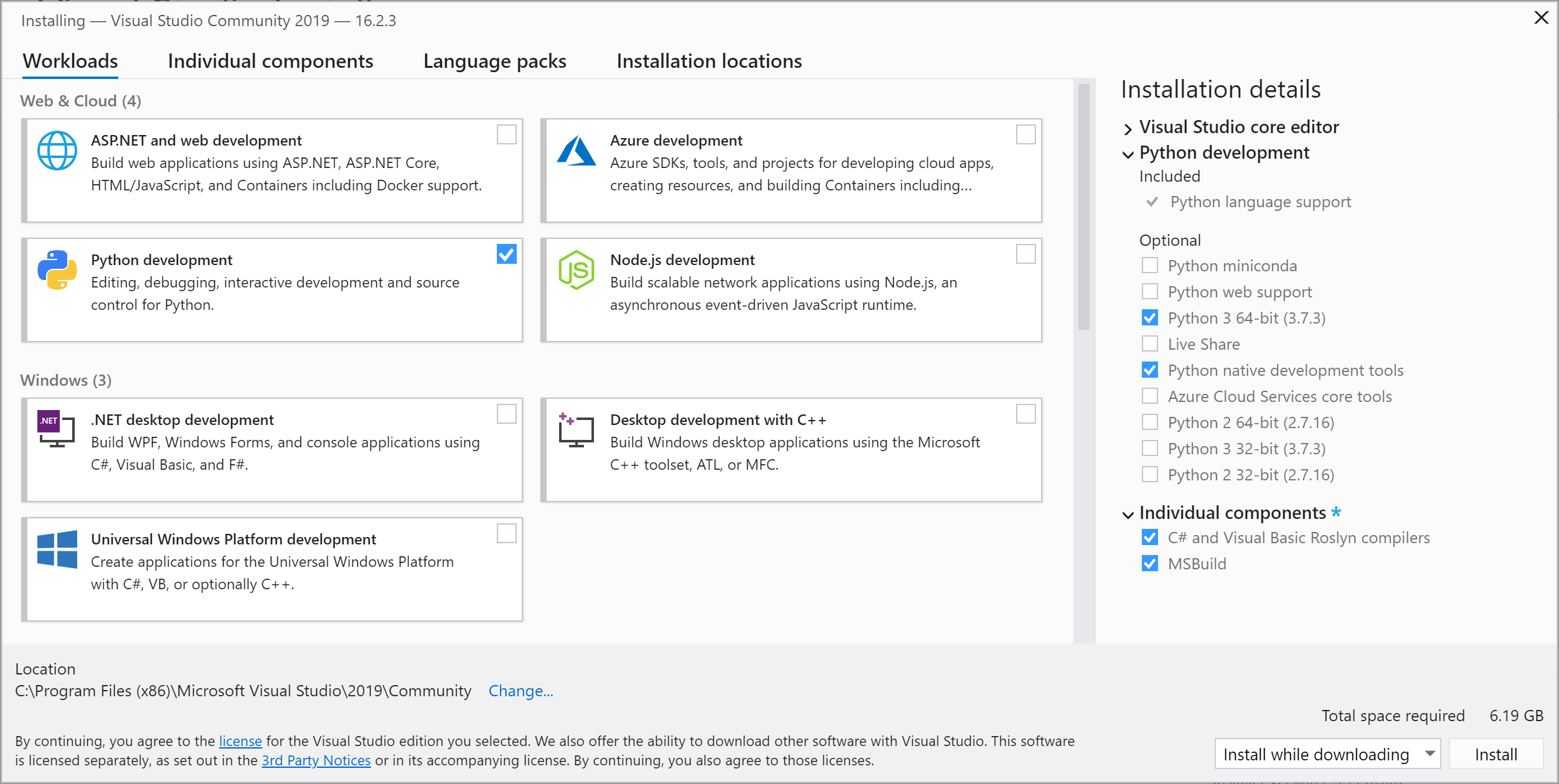Click the Python development logo

57,270
